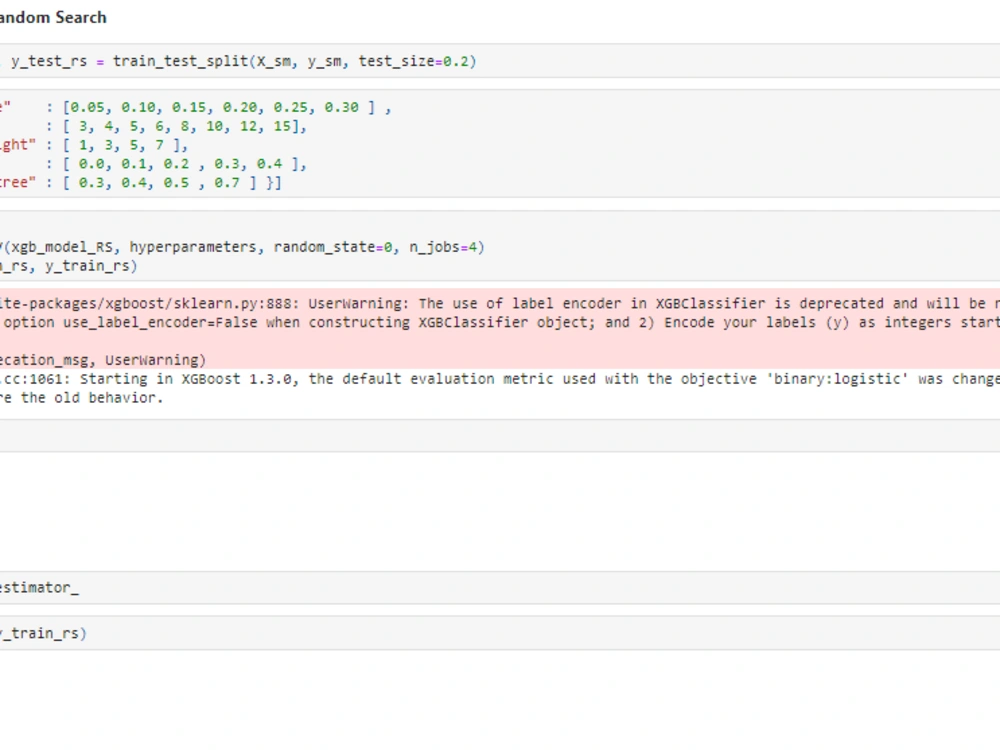Click the "andom Search" section heading
The width and height of the screenshot is (1000, 750).
(53, 17)
